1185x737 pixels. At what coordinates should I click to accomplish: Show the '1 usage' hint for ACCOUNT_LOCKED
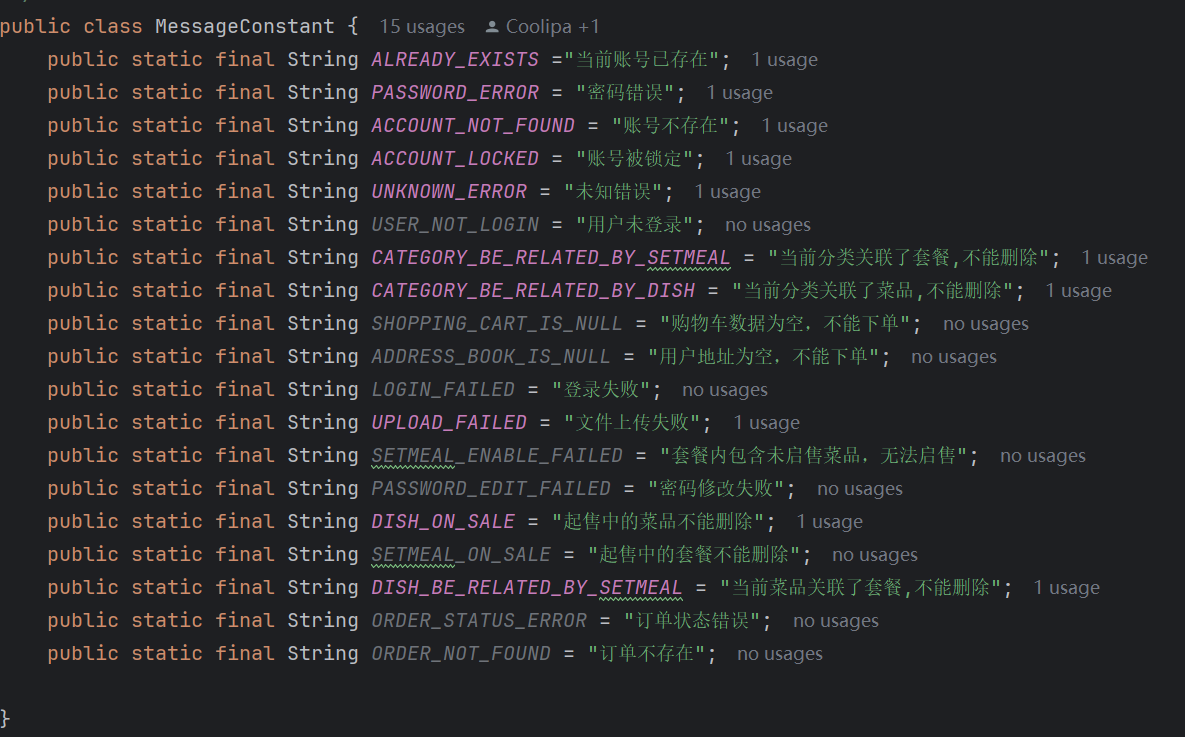[x=759, y=159]
